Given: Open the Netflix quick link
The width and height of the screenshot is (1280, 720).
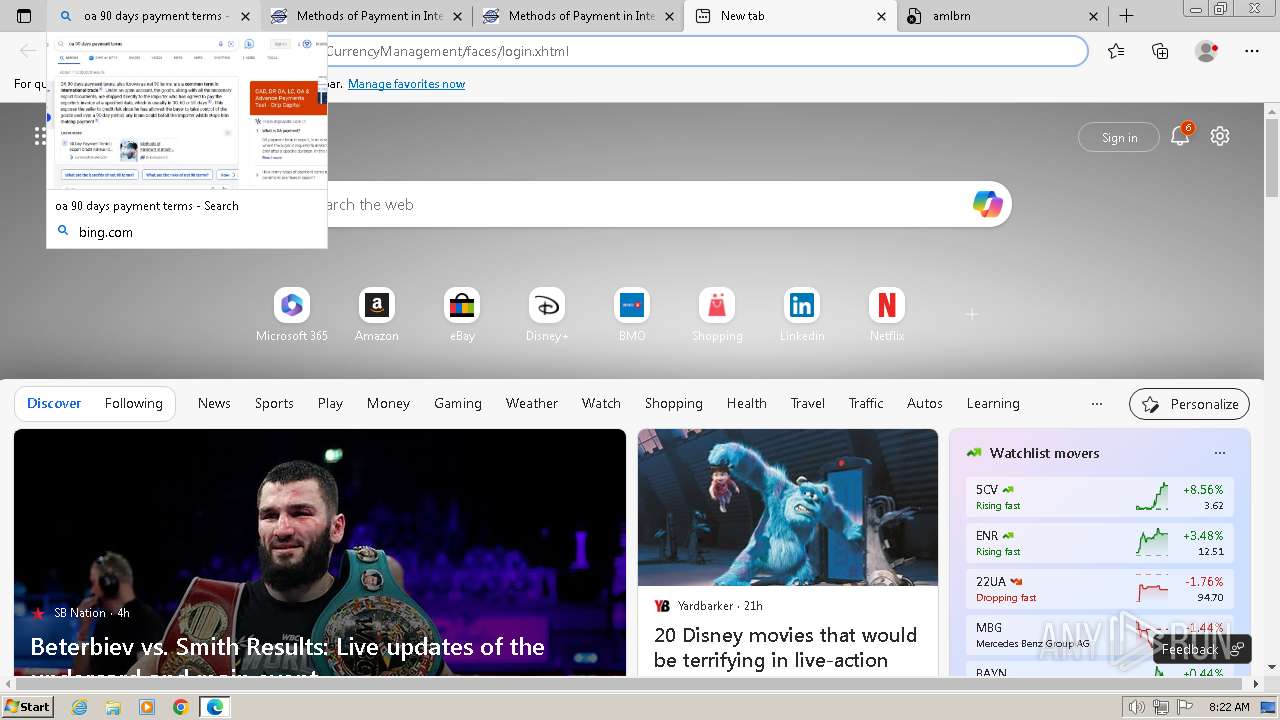Looking at the screenshot, I should click(x=887, y=315).
